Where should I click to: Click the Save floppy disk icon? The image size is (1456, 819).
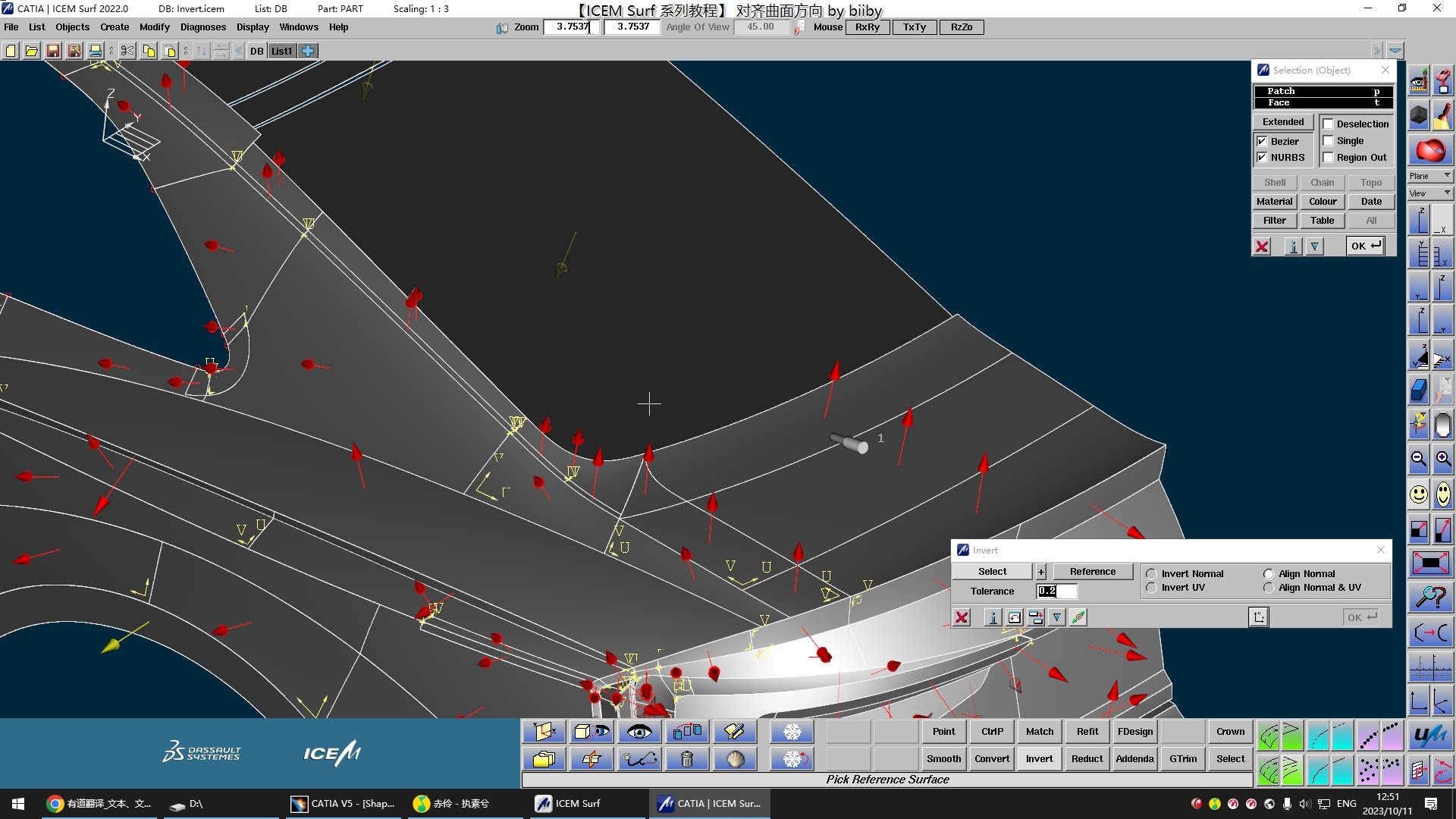point(53,51)
